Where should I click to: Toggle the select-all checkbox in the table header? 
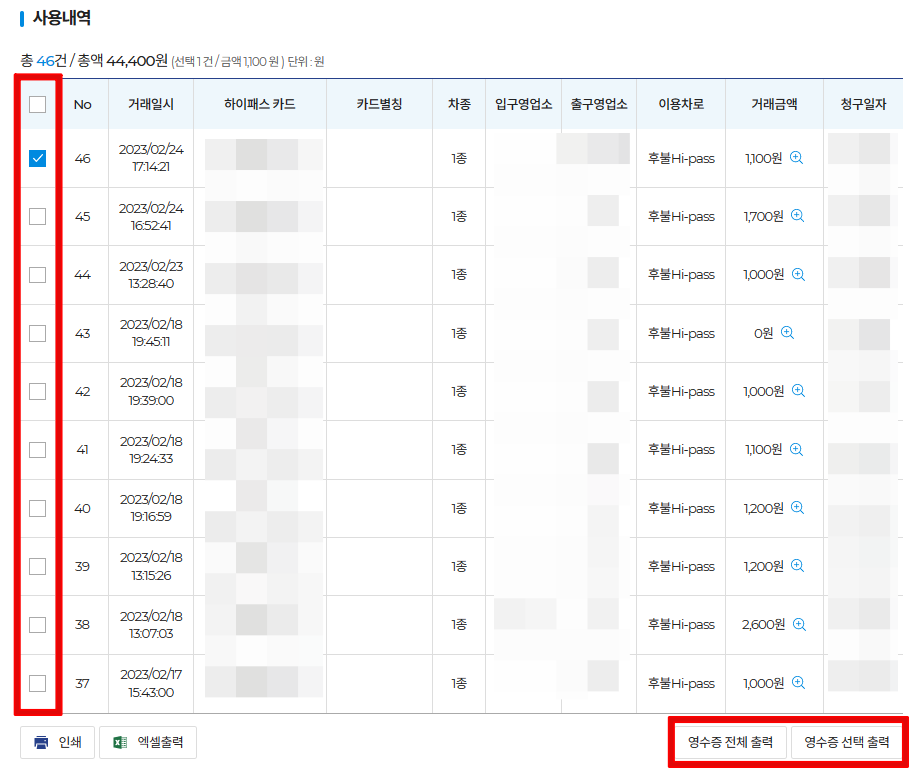point(38,104)
